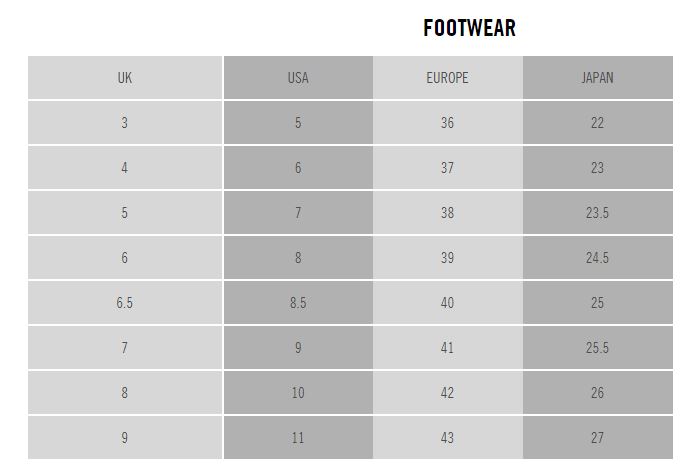Select the Europe size 40 cell
This screenshot has width=695, height=476.
pos(448,303)
